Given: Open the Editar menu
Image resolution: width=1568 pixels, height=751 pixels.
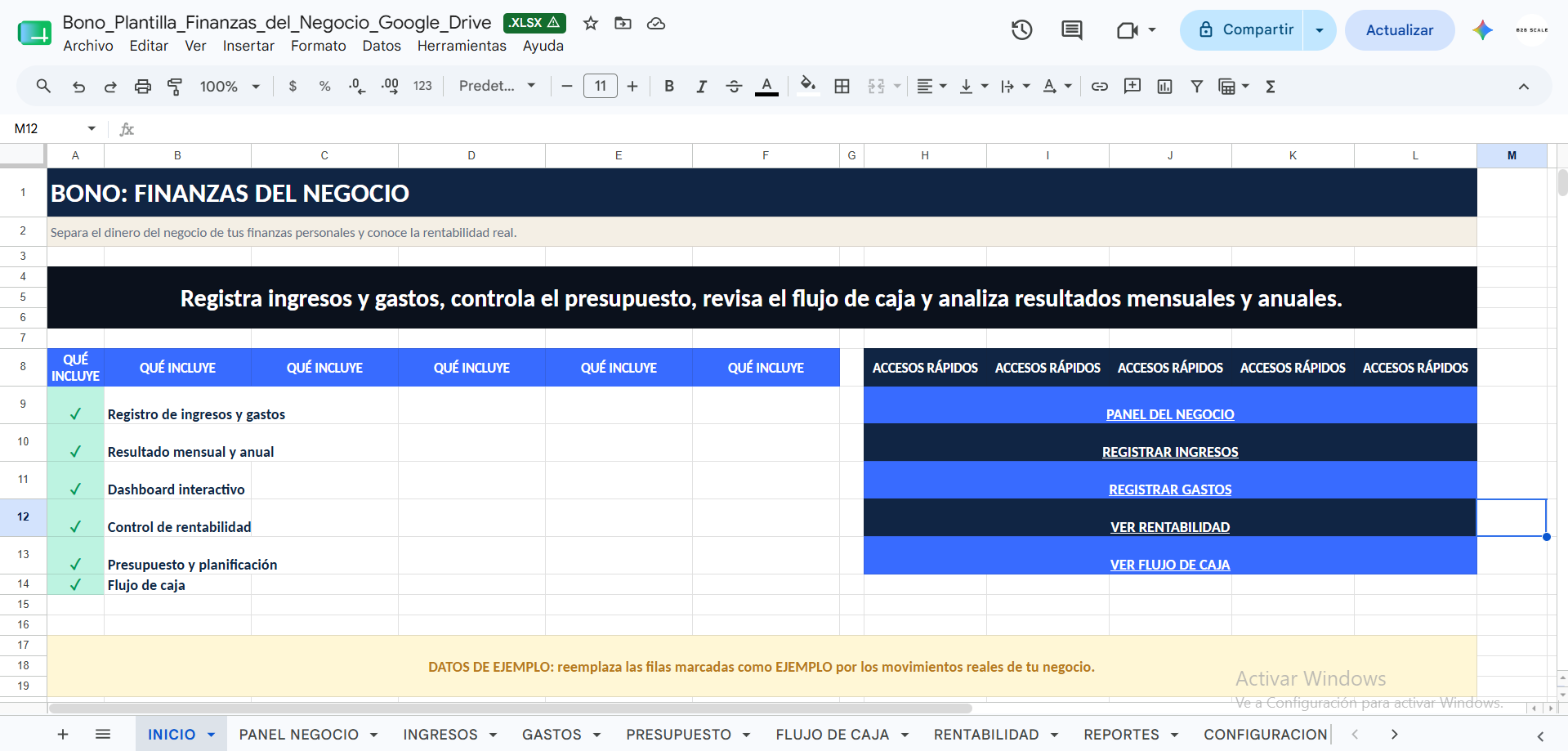Looking at the screenshot, I should click(x=149, y=46).
